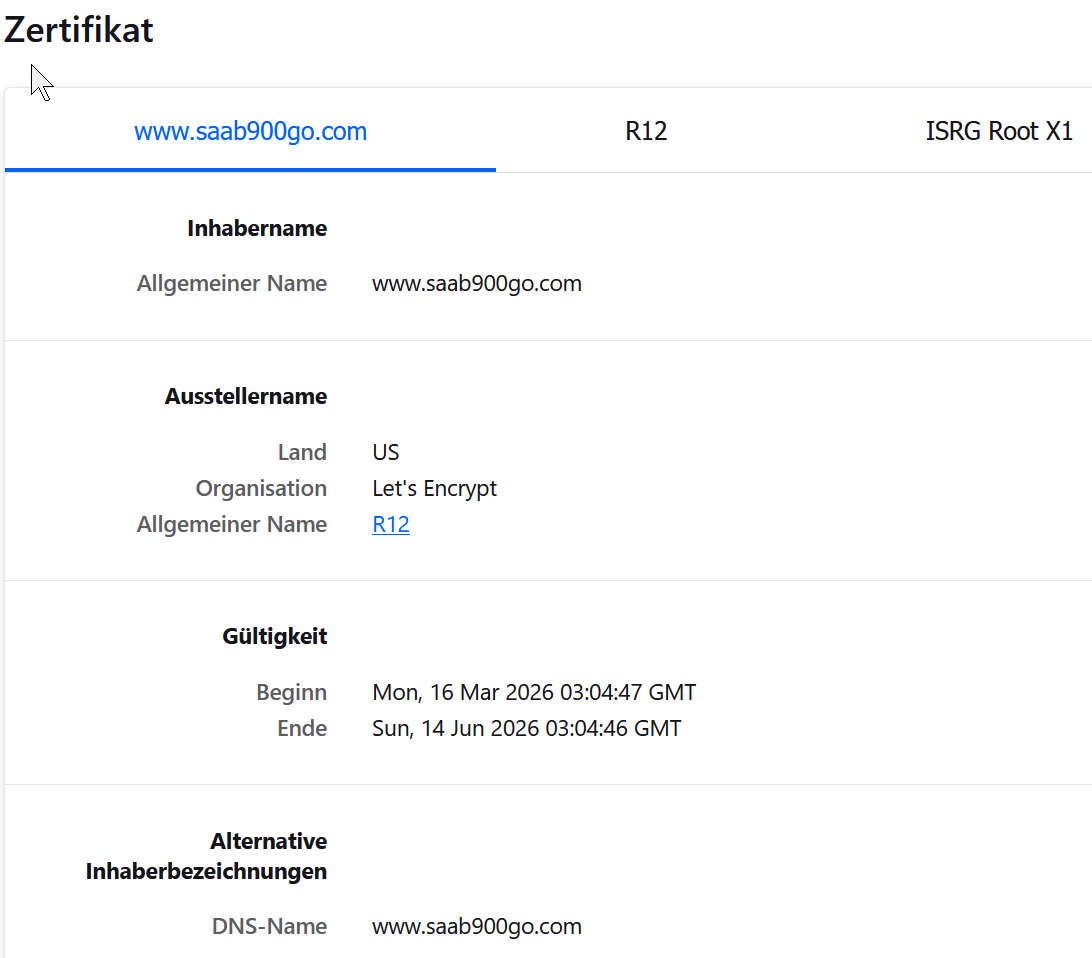Click the Ende field label
The image size is (1092, 958).
point(302,728)
